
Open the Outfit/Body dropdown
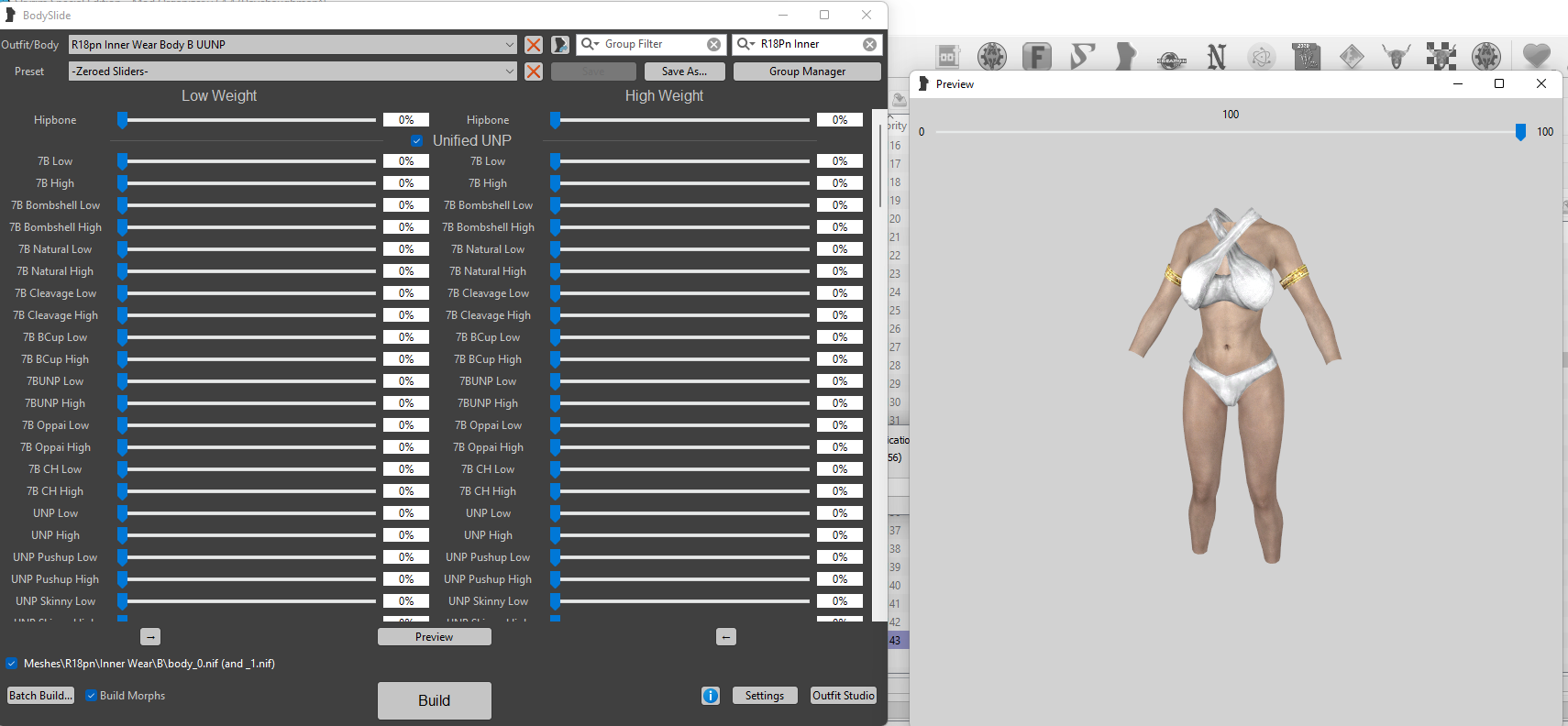[293, 45]
